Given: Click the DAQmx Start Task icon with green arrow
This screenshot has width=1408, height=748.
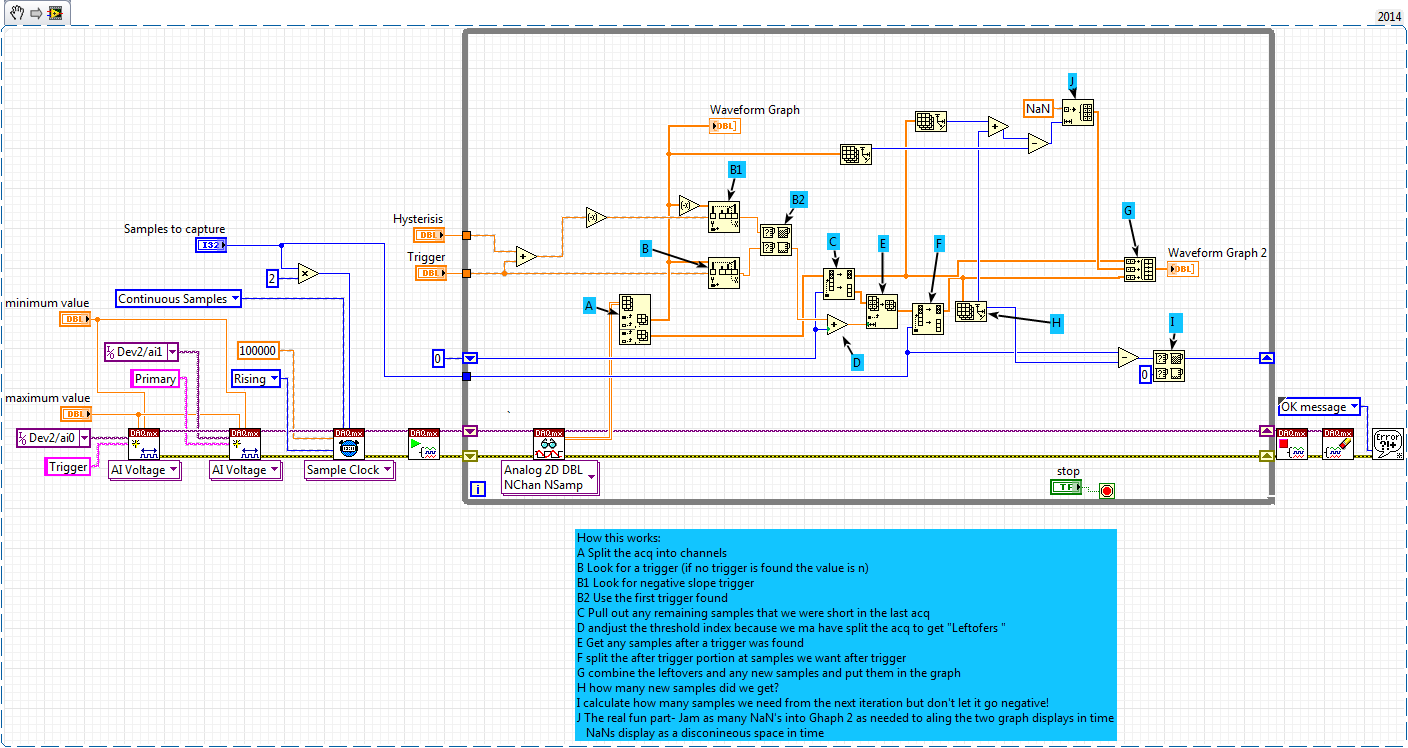Looking at the screenshot, I should [x=424, y=444].
